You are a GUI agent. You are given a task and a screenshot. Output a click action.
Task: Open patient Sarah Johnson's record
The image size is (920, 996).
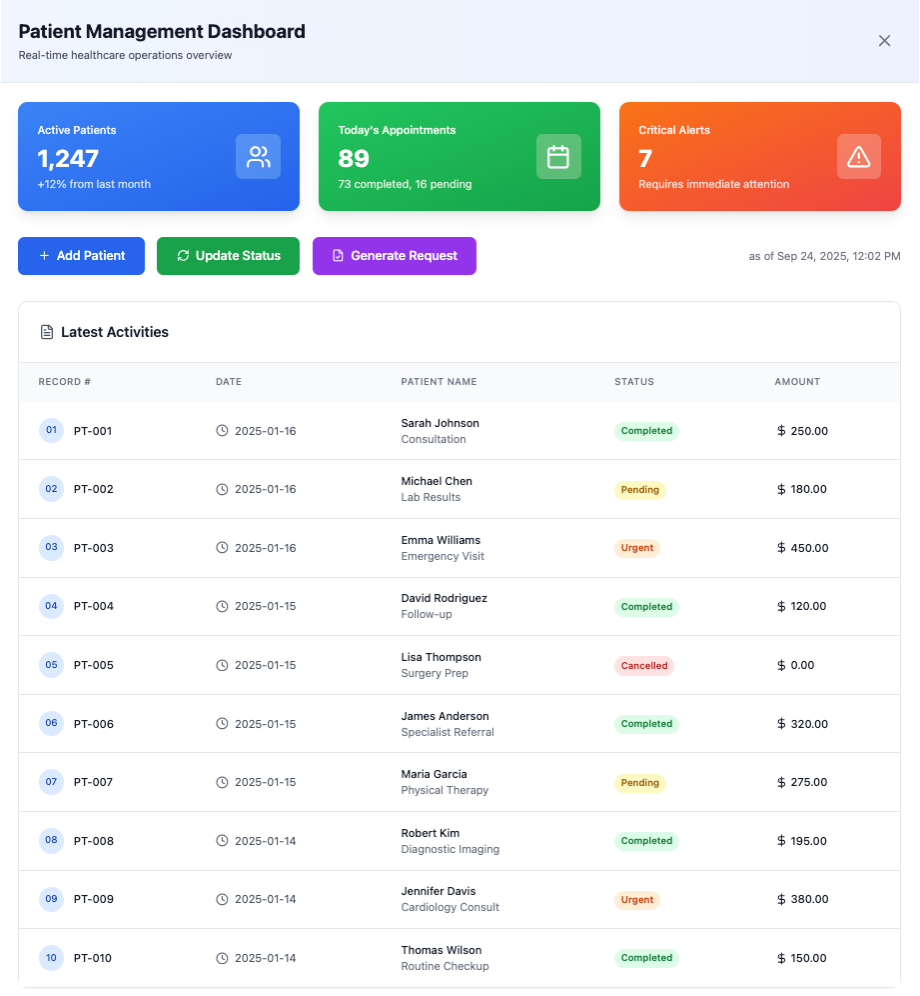point(440,423)
